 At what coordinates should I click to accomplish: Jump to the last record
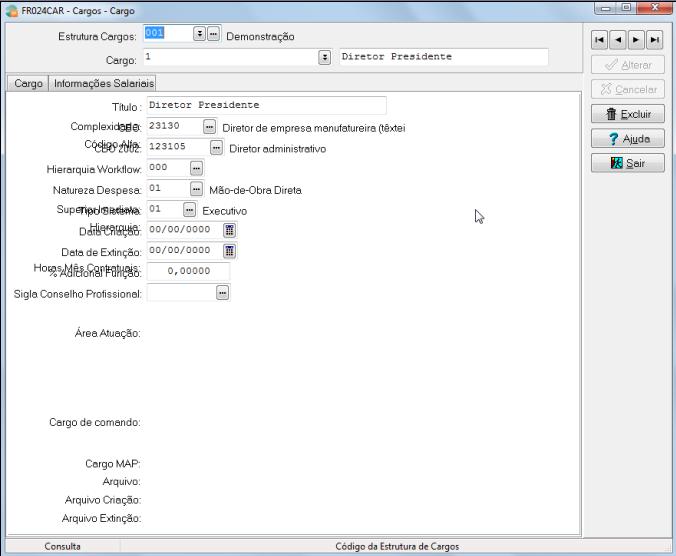(x=654, y=41)
